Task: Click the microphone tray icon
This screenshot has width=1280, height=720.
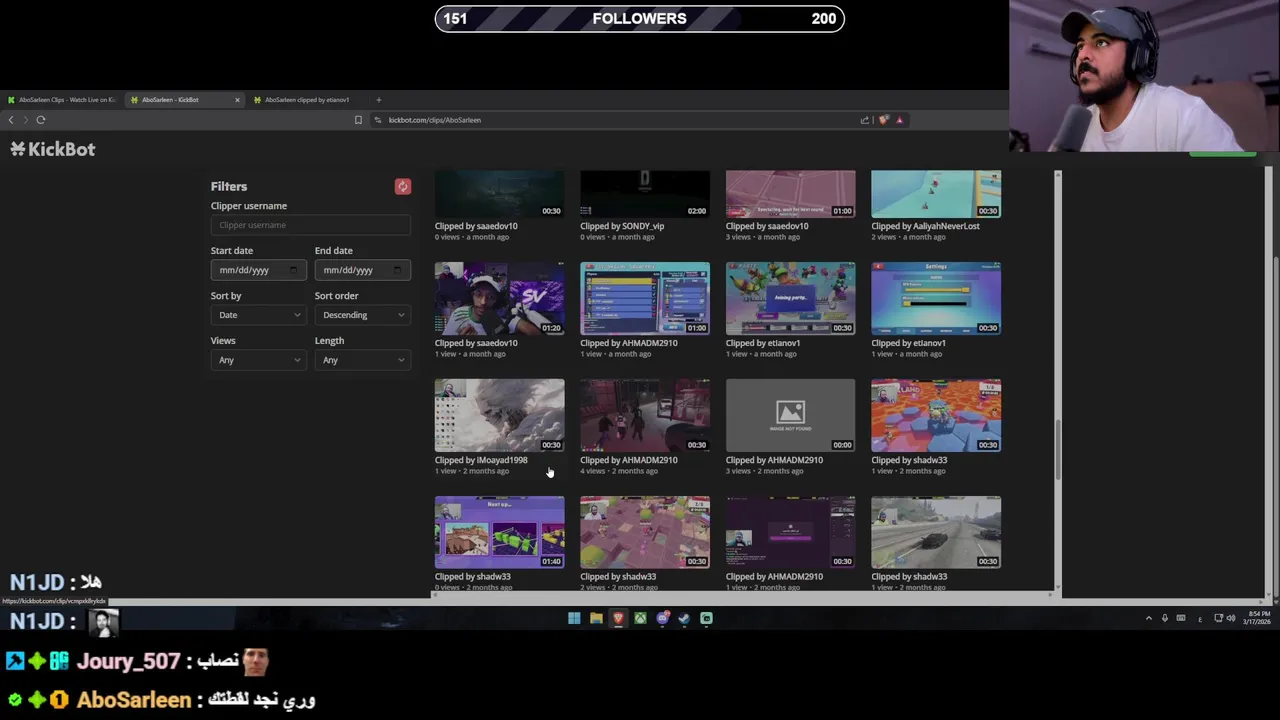Action: coord(1164,618)
